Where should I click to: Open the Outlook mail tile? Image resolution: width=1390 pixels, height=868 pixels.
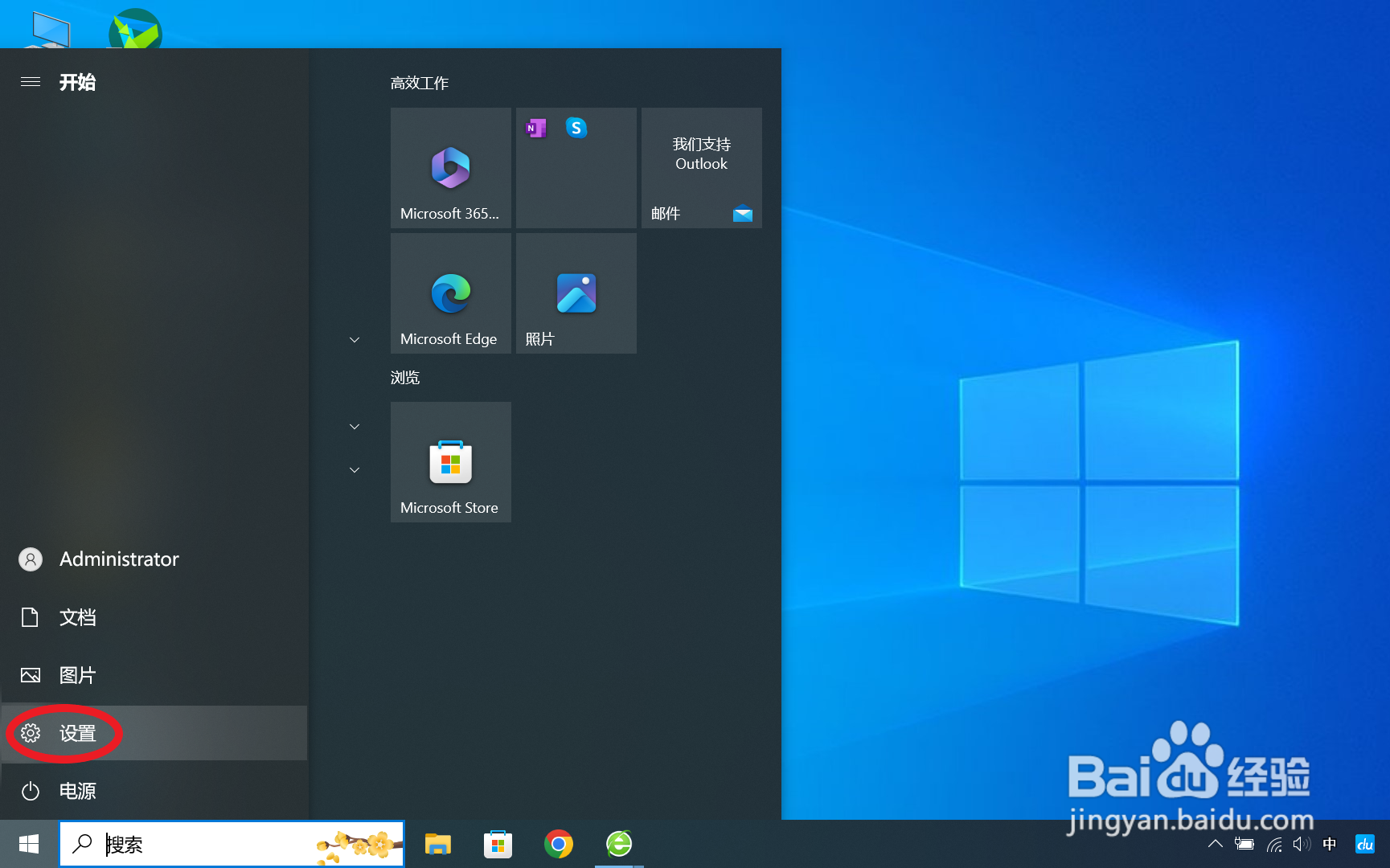coord(701,168)
